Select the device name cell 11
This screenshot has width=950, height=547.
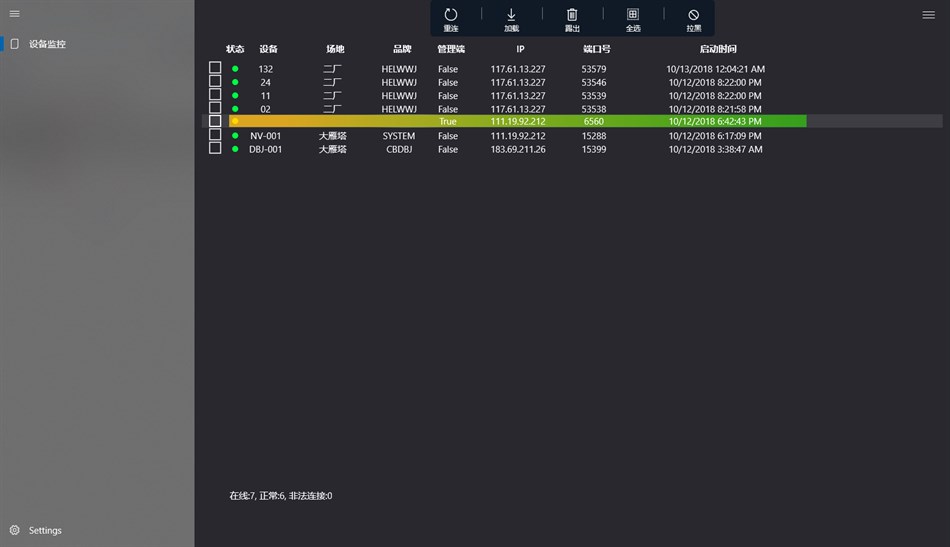pyautogui.click(x=265, y=96)
